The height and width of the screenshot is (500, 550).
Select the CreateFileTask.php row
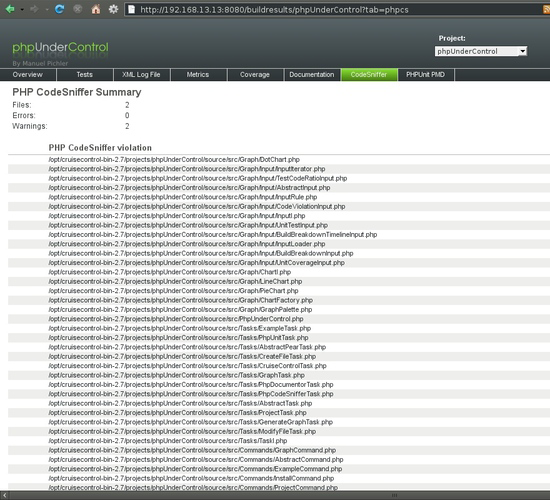pos(279,356)
